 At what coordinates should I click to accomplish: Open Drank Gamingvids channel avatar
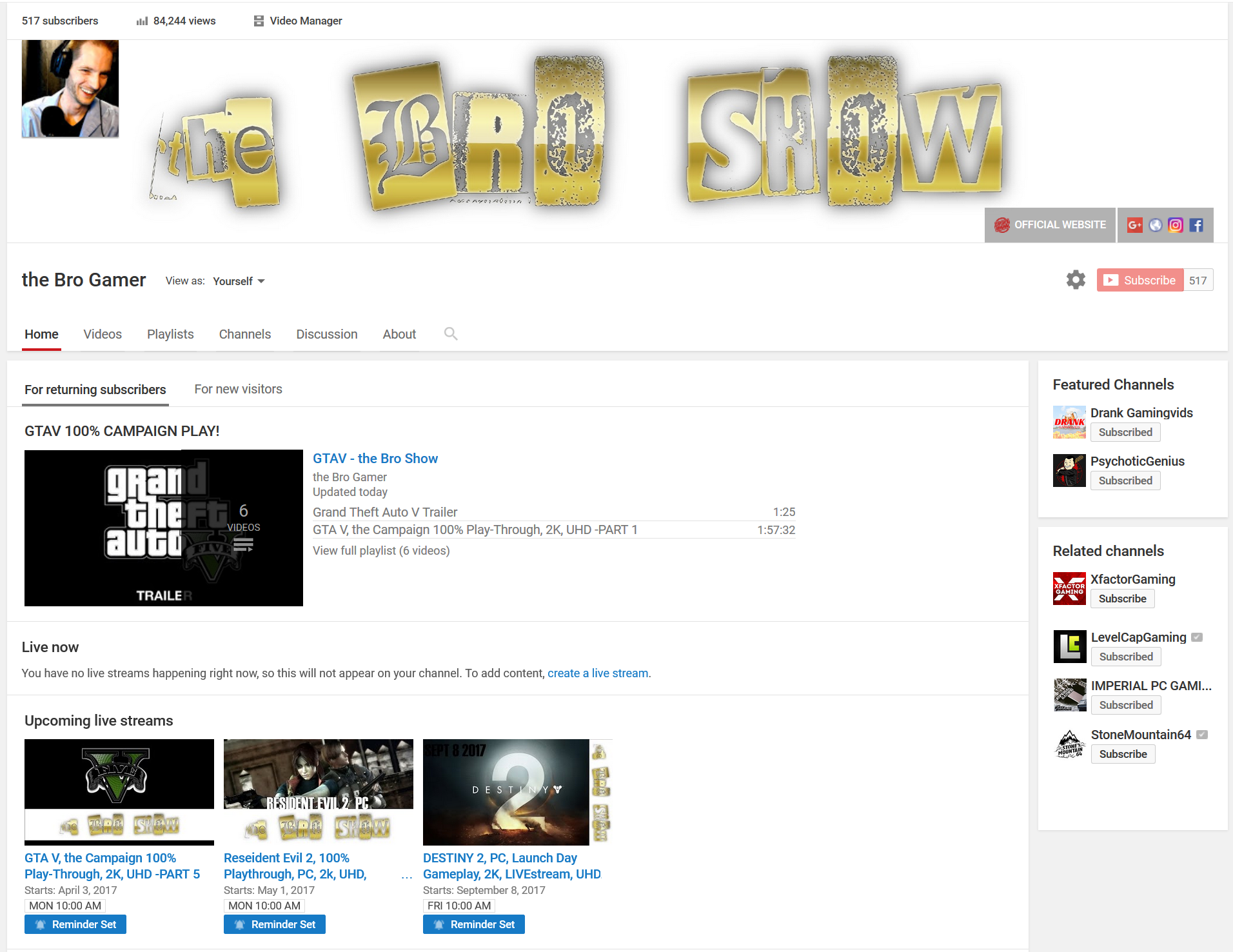pyautogui.click(x=1069, y=422)
